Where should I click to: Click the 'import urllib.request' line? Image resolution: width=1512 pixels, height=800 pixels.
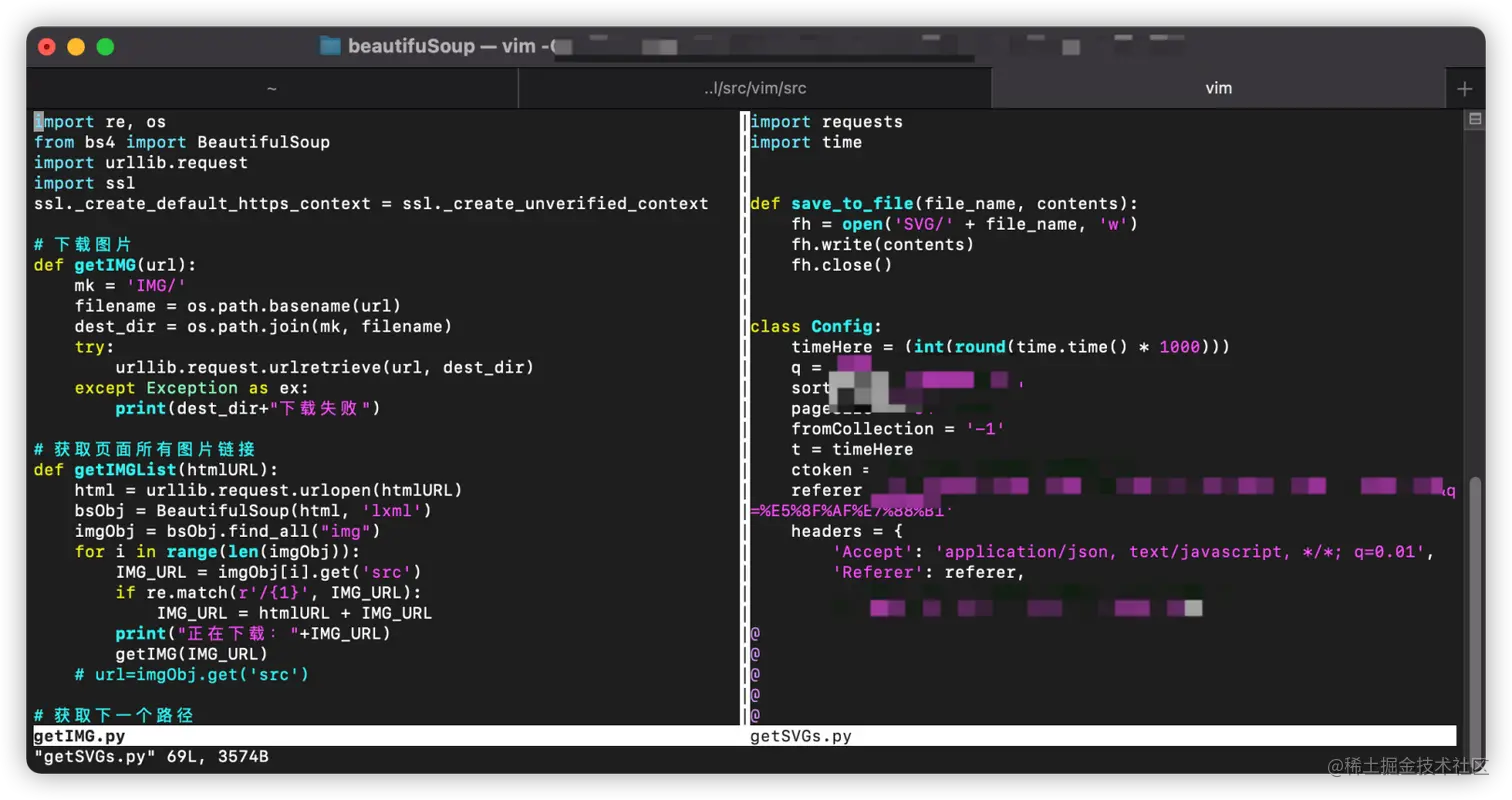pyautogui.click(x=141, y=162)
